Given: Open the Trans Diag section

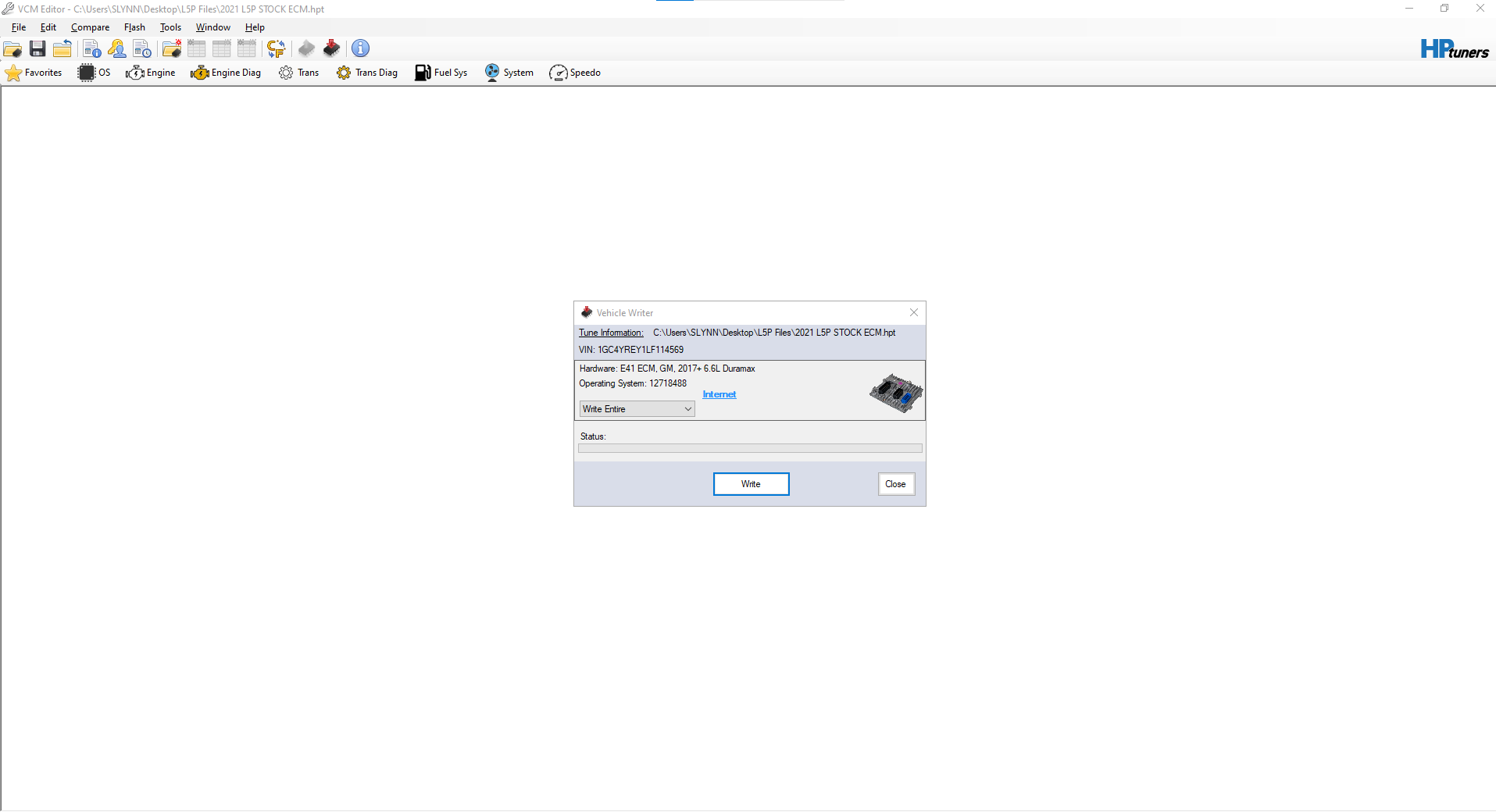Looking at the screenshot, I should point(366,73).
